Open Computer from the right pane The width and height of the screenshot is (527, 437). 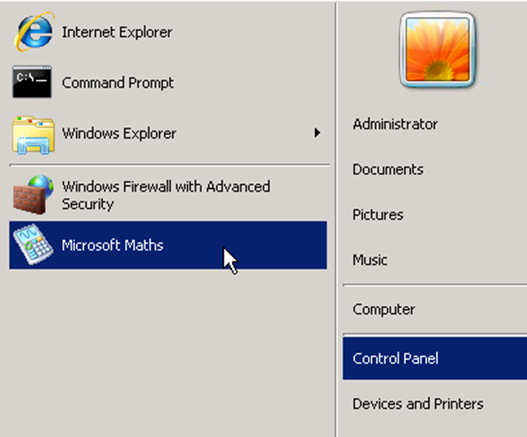point(384,310)
